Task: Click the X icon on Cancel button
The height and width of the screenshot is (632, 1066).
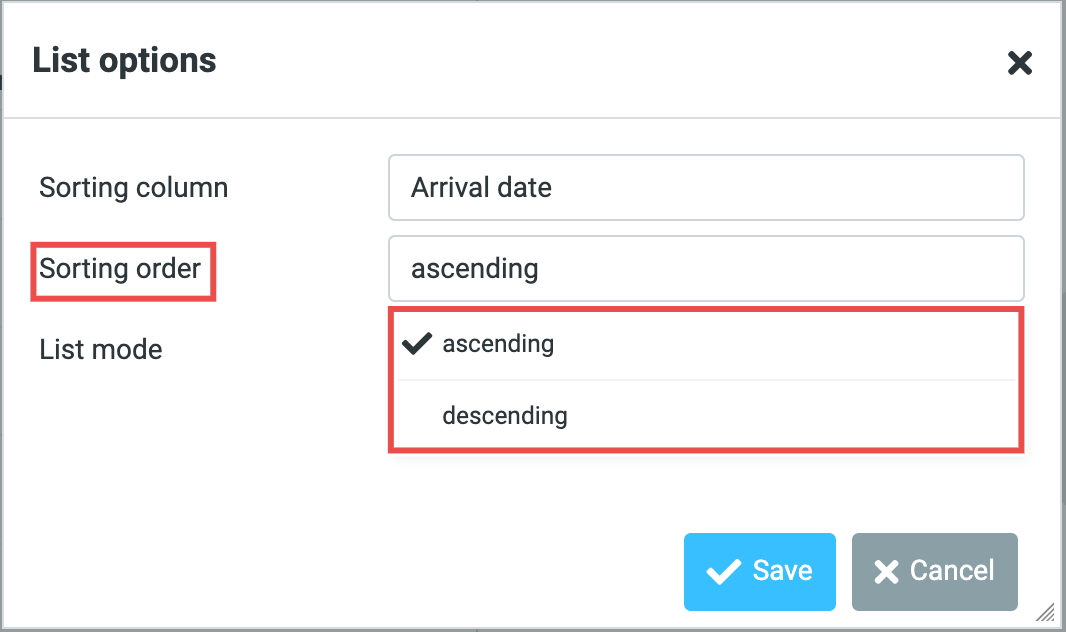Action: (886, 572)
